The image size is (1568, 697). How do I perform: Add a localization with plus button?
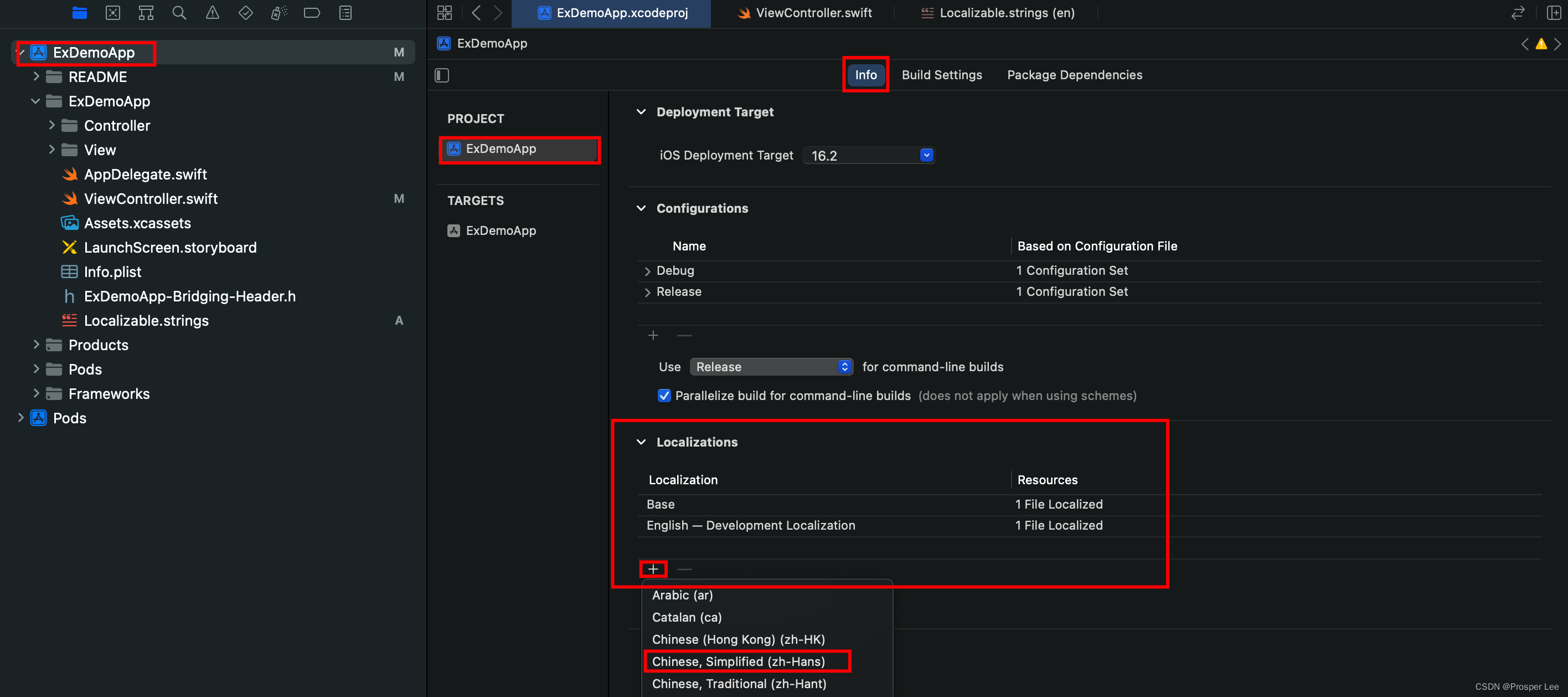pos(653,569)
